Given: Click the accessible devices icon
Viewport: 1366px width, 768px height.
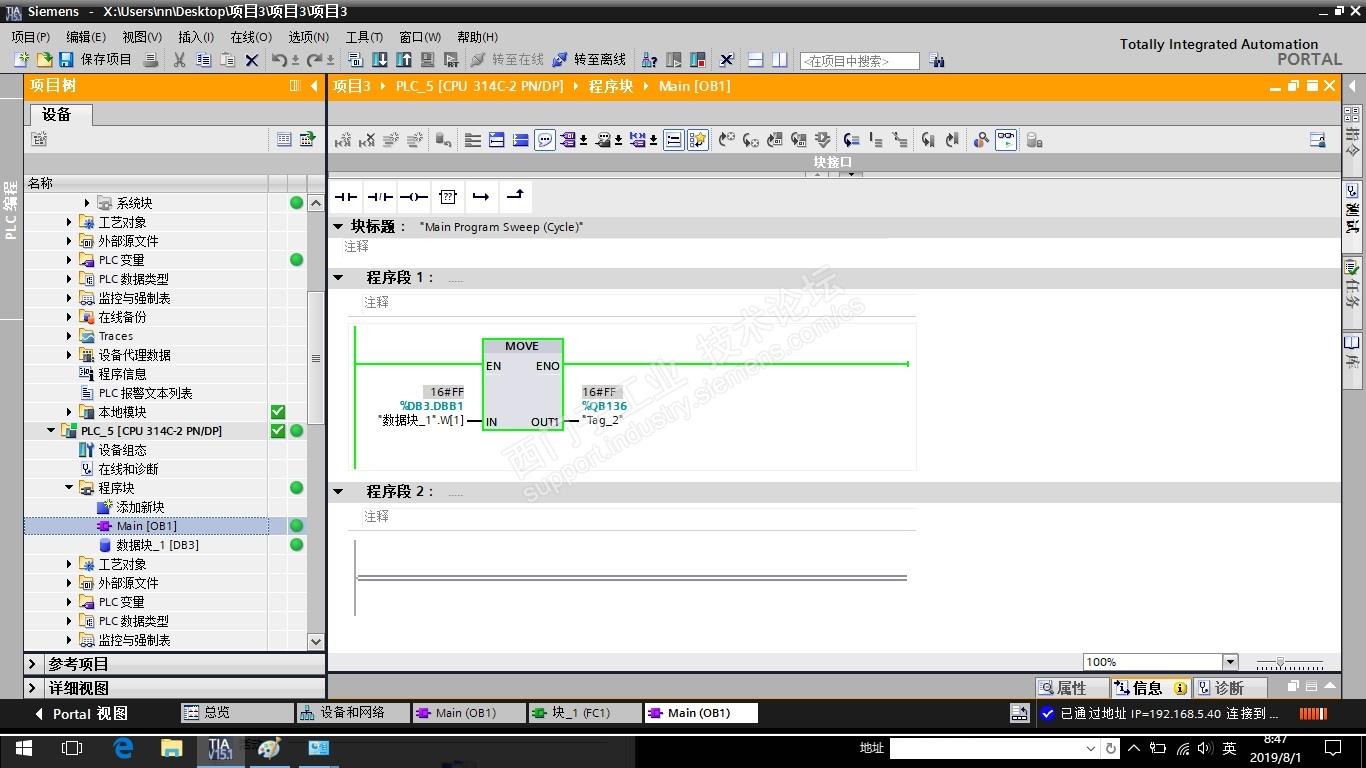Looking at the screenshot, I should pyautogui.click(x=650, y=60).
